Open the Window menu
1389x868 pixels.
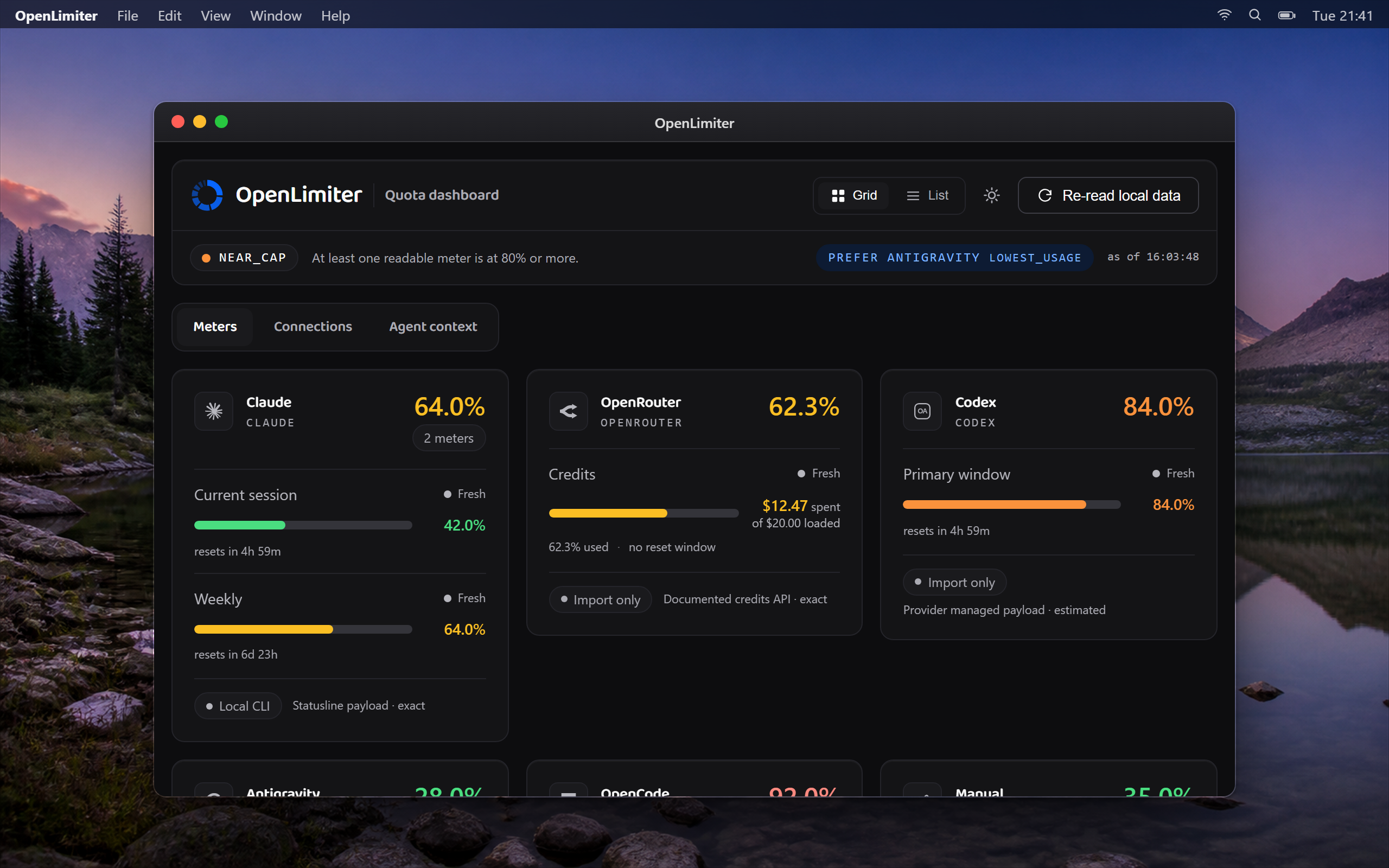tap(276, 16)
